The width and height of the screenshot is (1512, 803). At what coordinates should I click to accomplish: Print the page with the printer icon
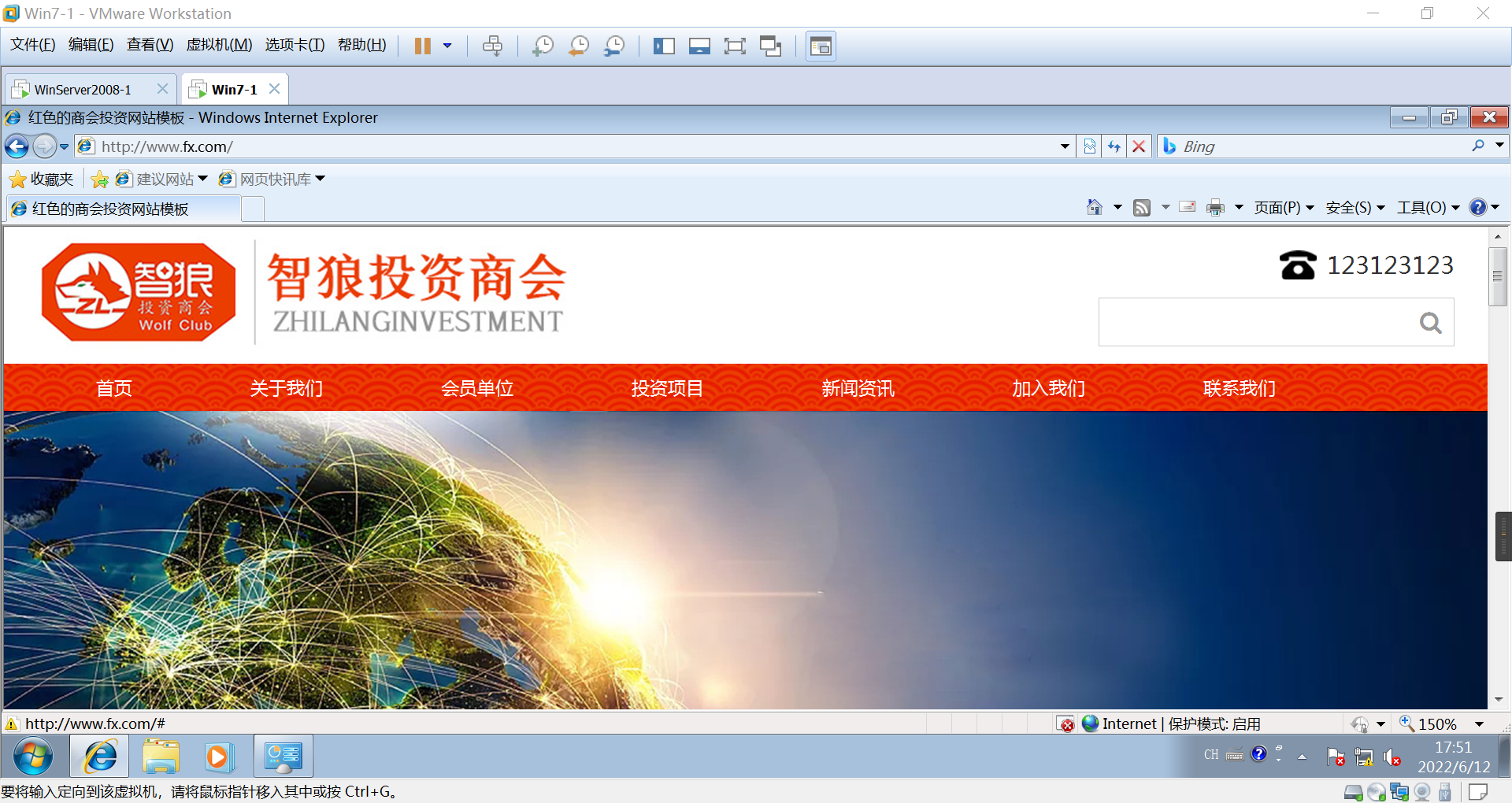(1216, 207)
